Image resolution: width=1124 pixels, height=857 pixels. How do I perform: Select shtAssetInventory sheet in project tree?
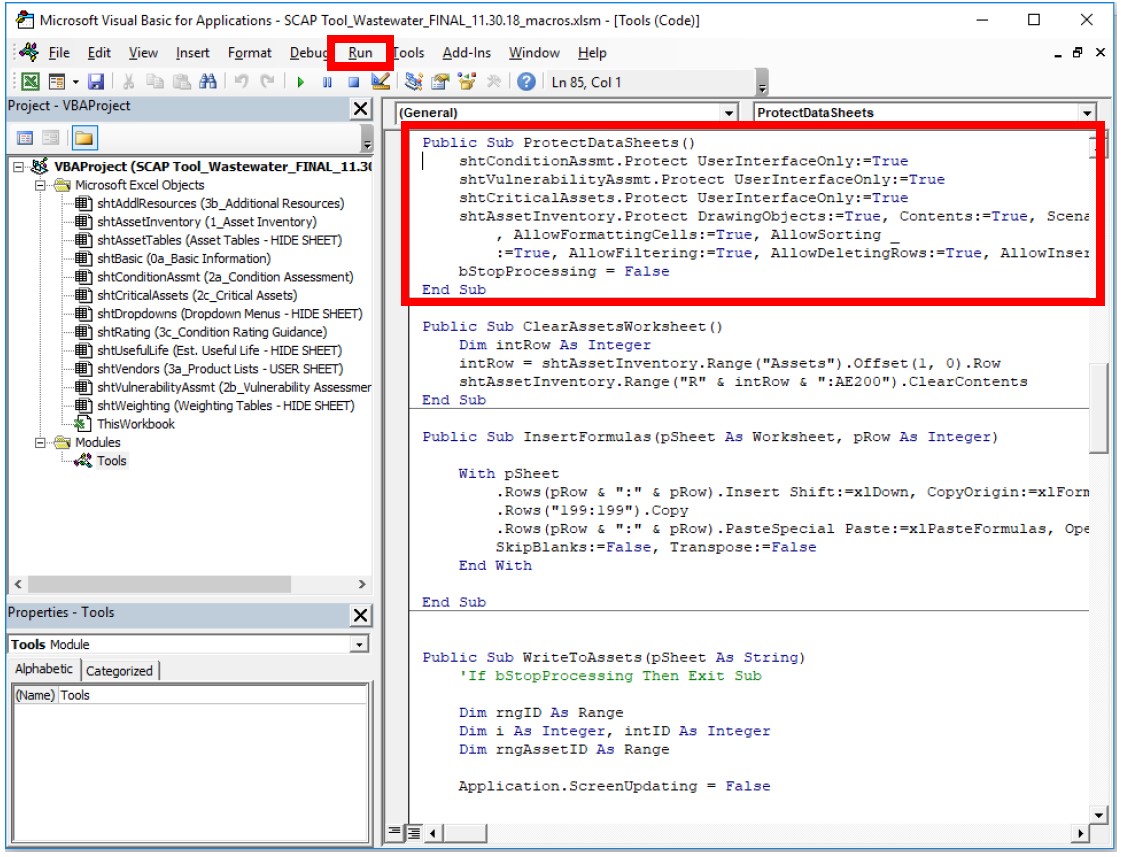coord(206,222)
